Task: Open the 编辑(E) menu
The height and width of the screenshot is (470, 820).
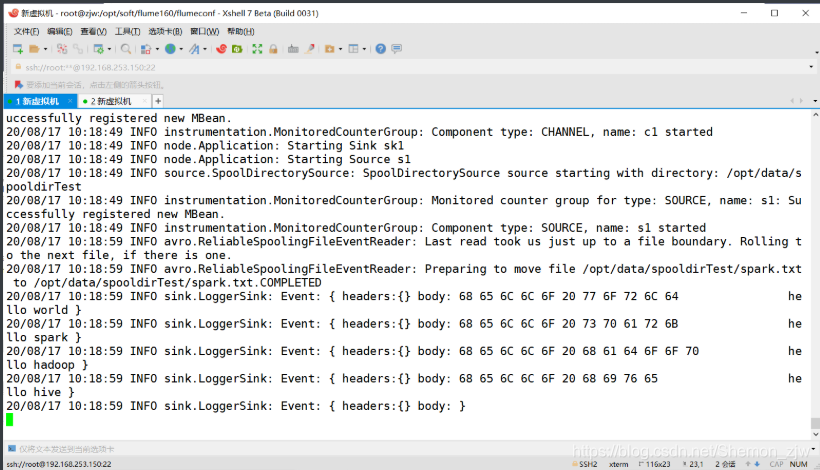Action: pyautogui.click(x=60, y=31)
